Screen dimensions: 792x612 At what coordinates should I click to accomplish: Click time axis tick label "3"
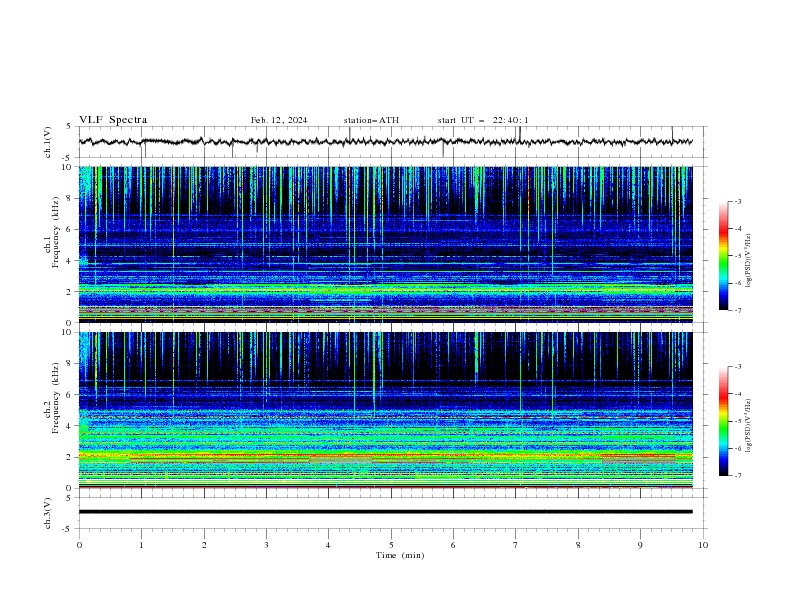coord(266,545)
